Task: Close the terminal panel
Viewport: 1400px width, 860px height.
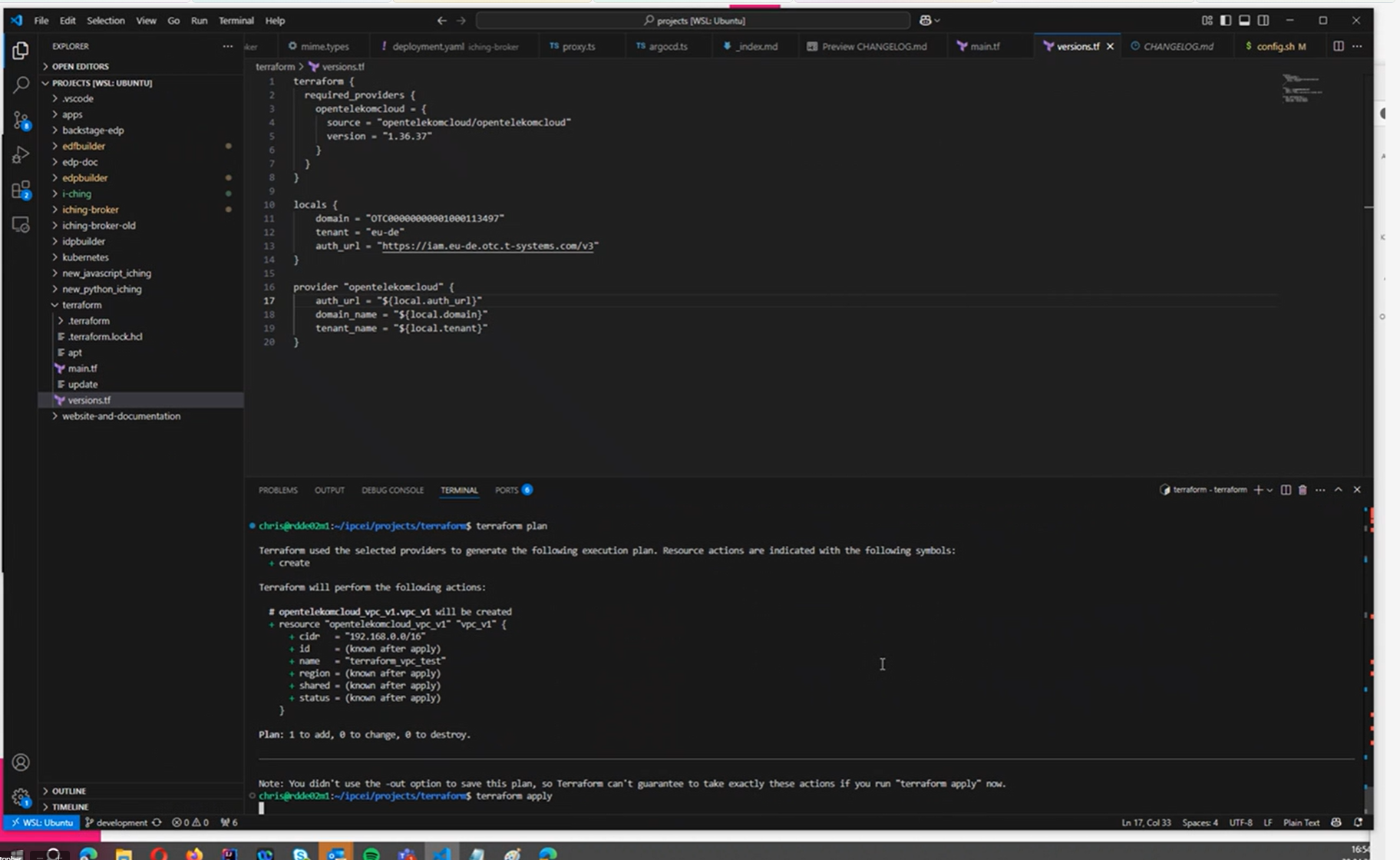Action: click(1357, 490)
